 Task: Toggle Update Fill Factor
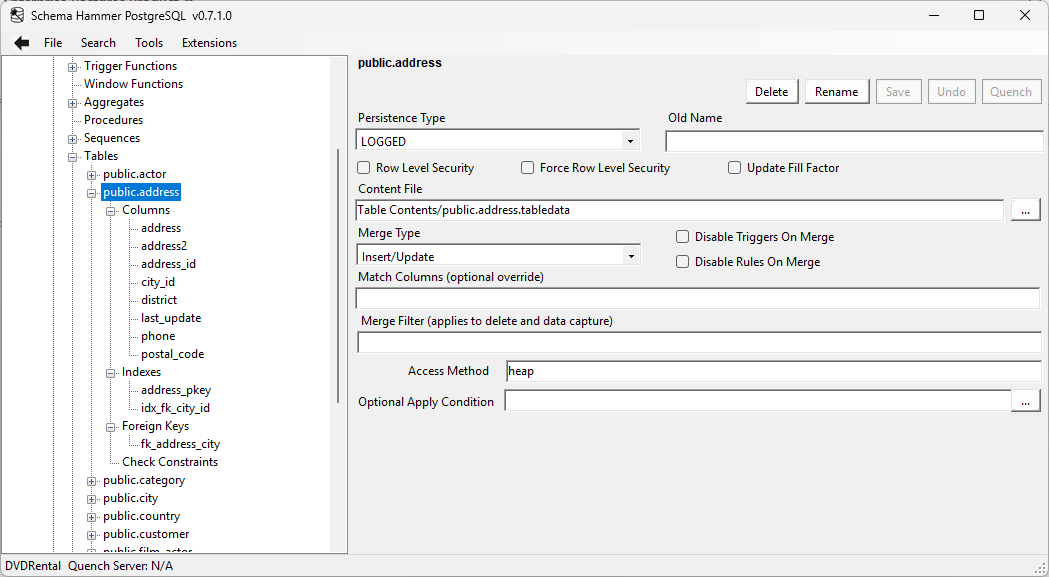pyautogui.click(x=734, y=167)
